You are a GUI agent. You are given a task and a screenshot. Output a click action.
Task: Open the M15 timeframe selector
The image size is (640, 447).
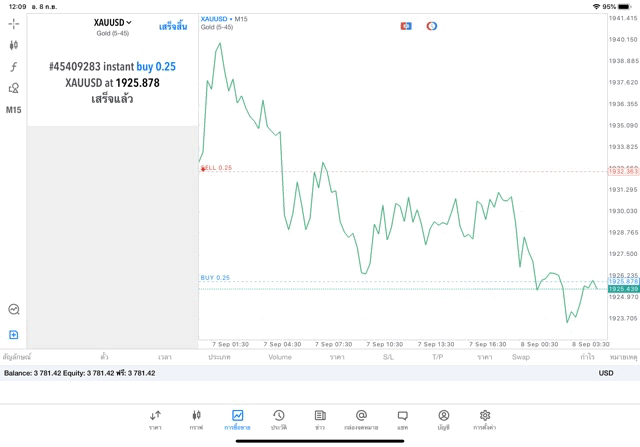coord(14,109)
